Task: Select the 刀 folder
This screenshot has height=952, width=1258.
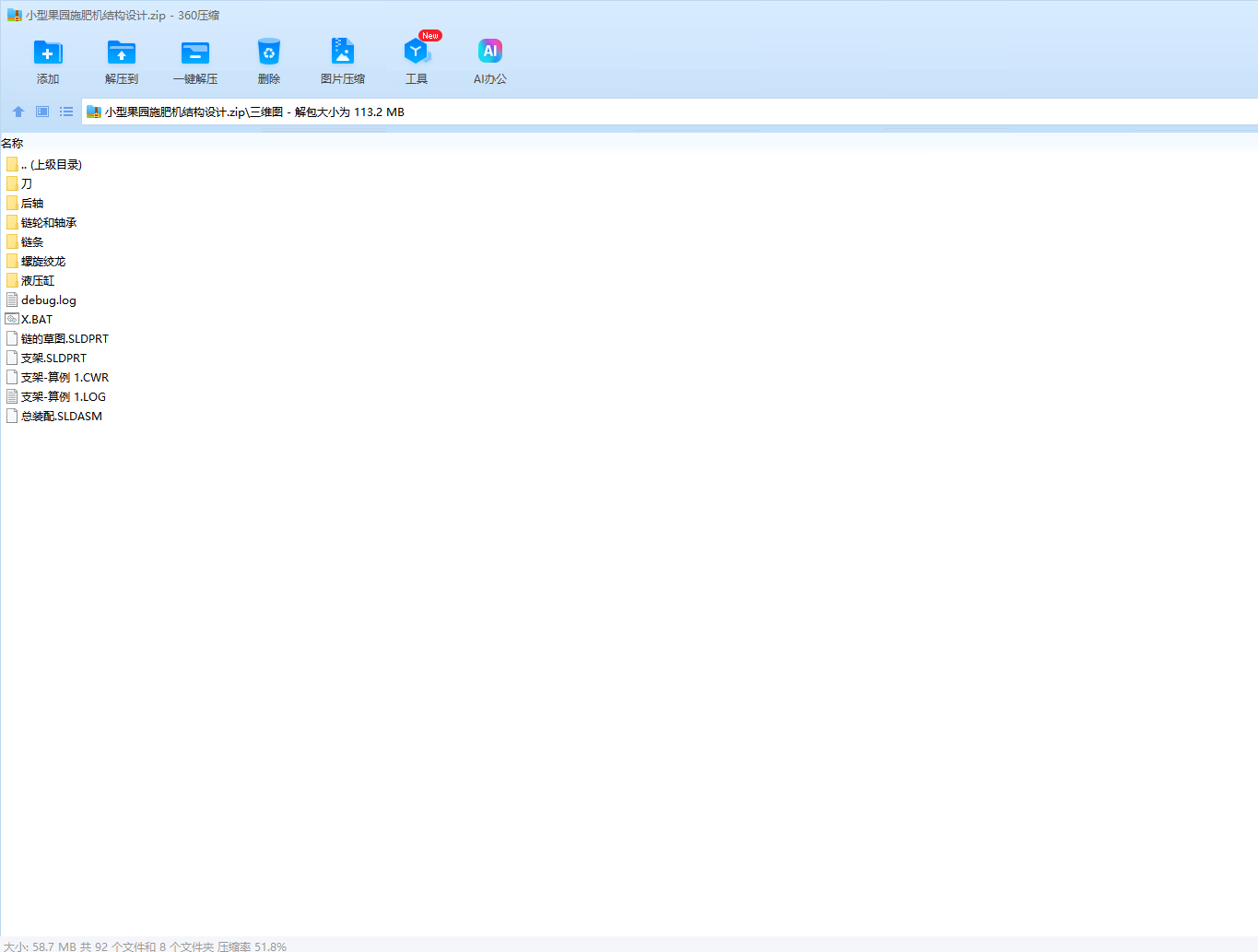Action: point(19,184)
